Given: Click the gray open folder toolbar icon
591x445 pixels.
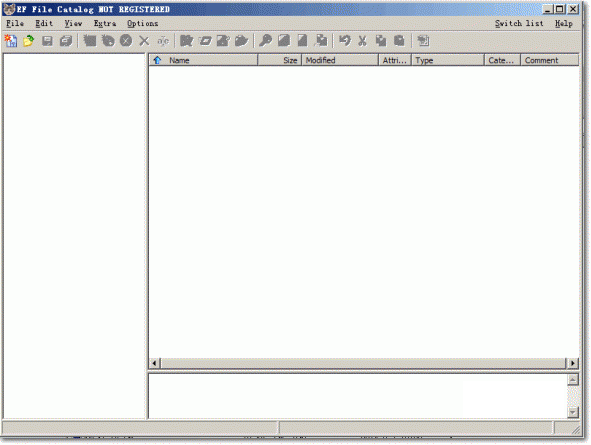Looking at the screenshot, I should (x=242, y=40).
